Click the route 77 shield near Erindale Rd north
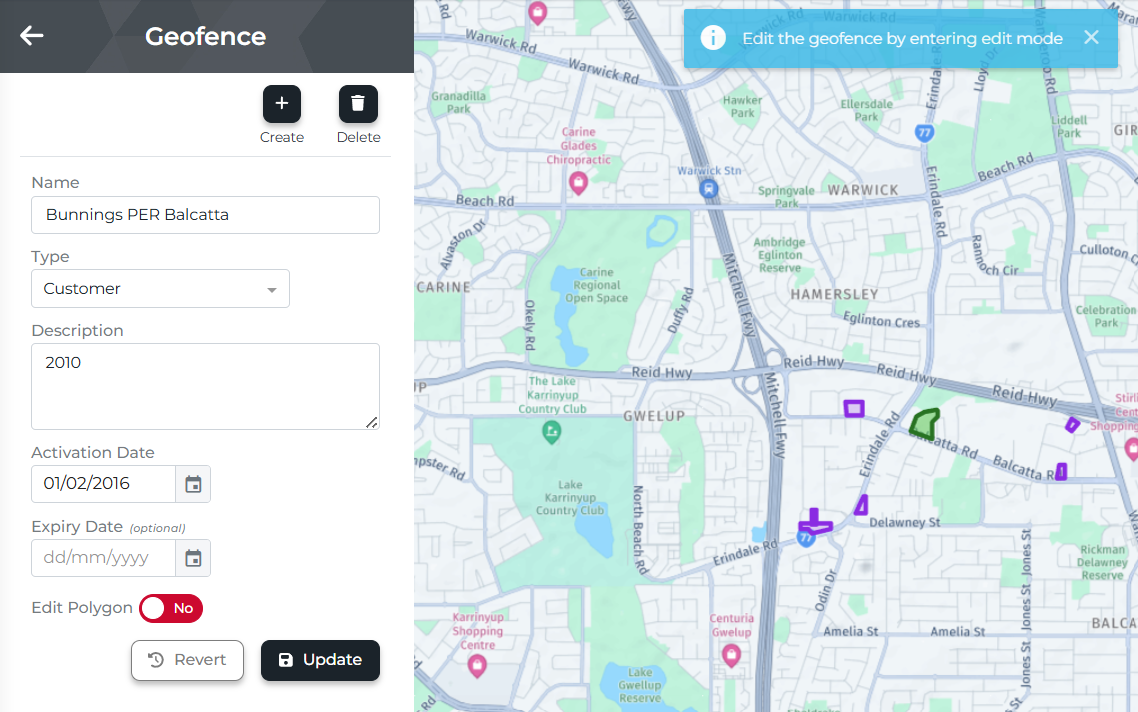Viewport: 1138px width, 712px height. tap(924, 133)
